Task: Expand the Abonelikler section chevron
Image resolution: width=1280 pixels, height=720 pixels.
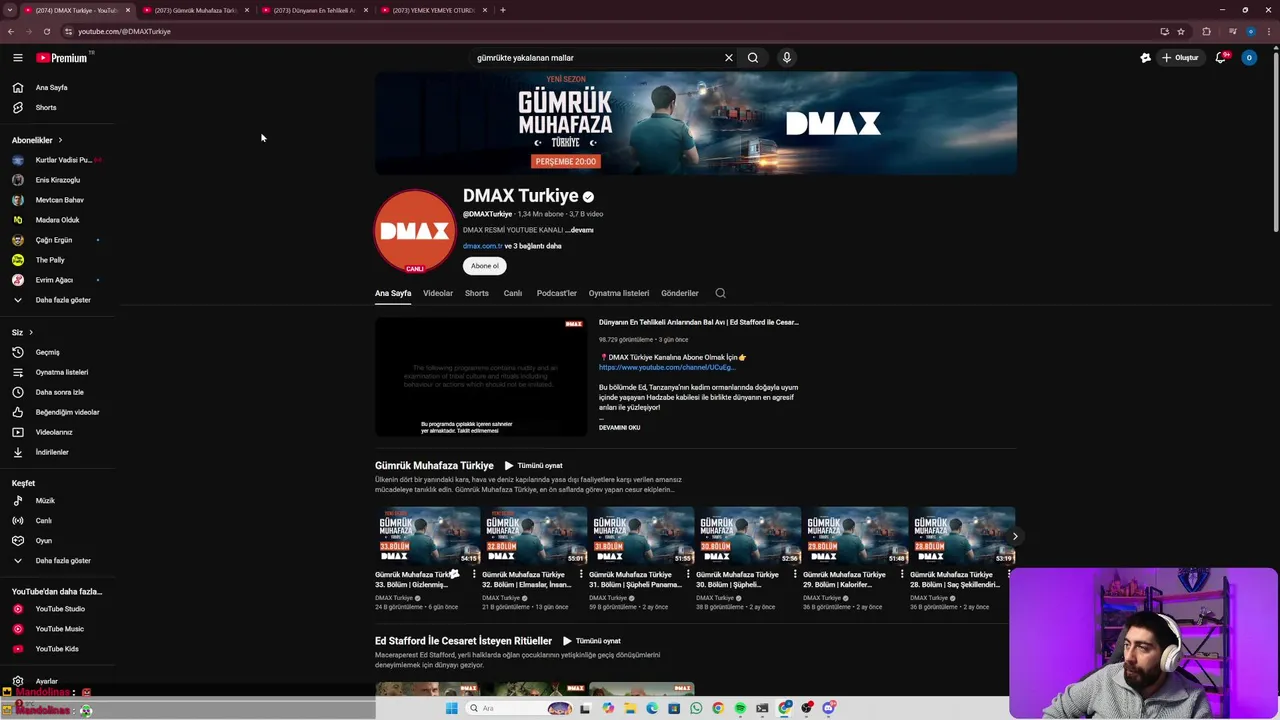Action: pyautogui.click(x=60, y=140)
